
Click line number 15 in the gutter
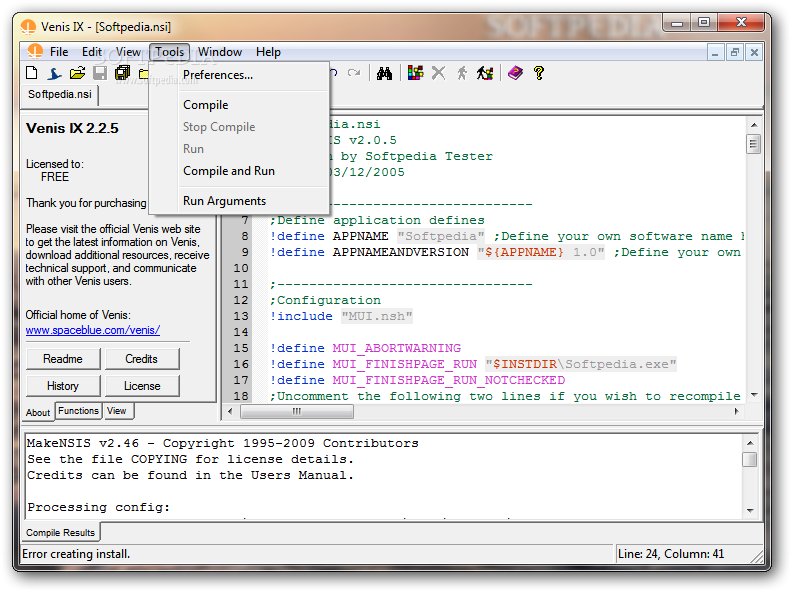[241, 348]
